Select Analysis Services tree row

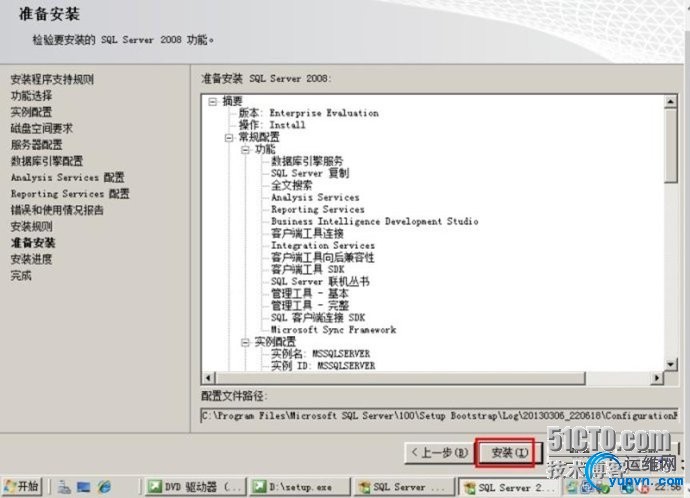point(315,197)
